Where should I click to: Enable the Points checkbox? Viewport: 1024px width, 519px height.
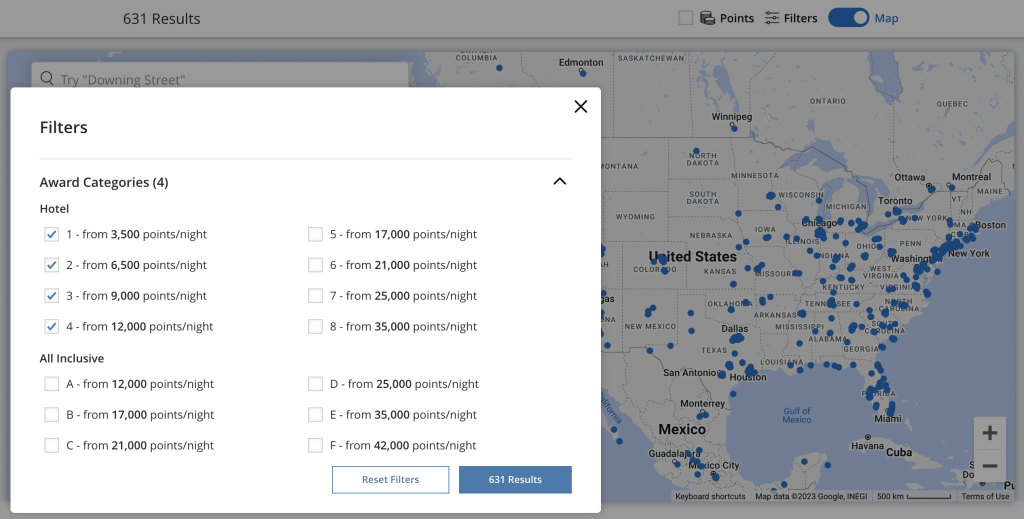685,18
